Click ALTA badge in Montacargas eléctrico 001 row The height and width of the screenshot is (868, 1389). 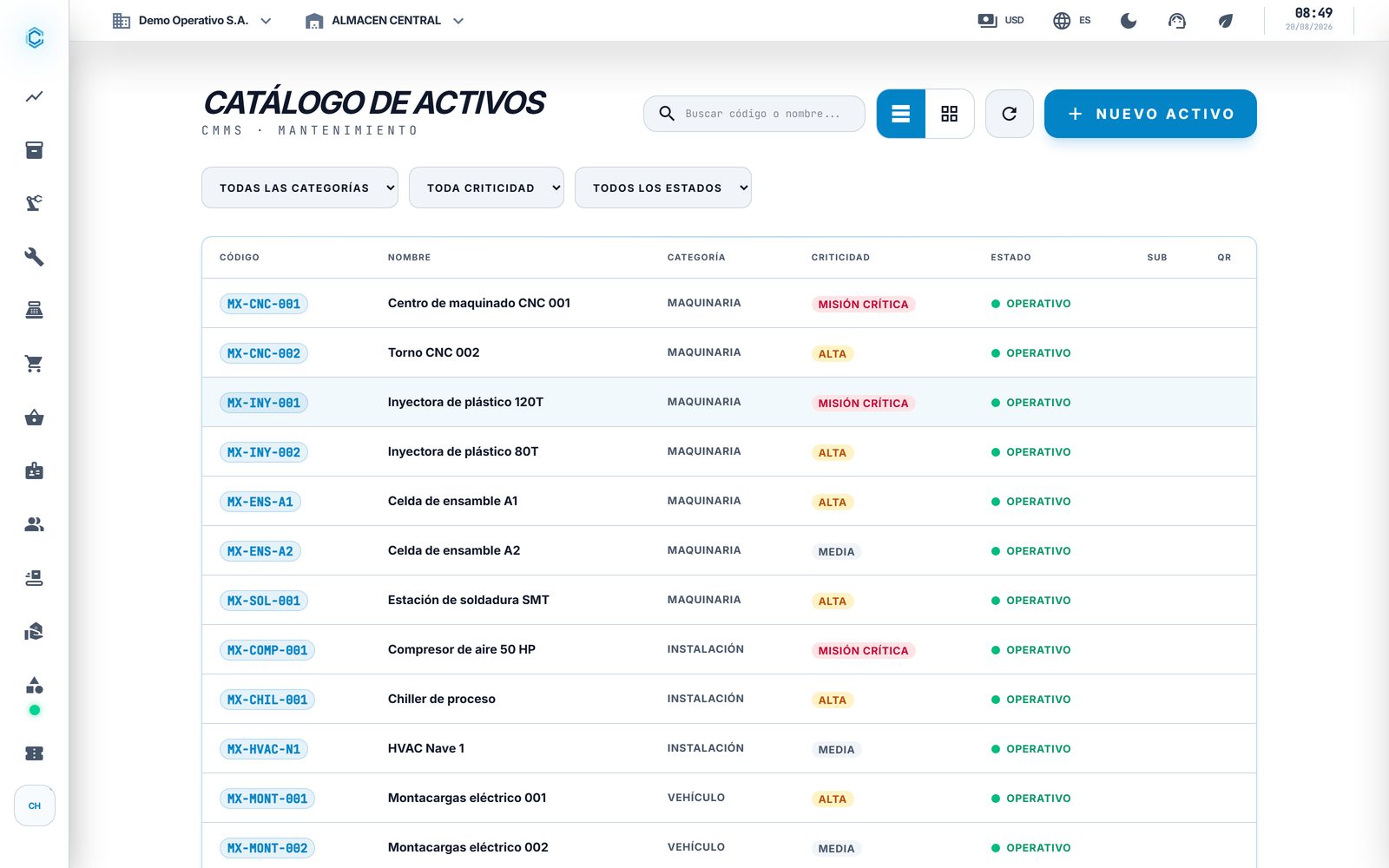(x=833, y=799)
